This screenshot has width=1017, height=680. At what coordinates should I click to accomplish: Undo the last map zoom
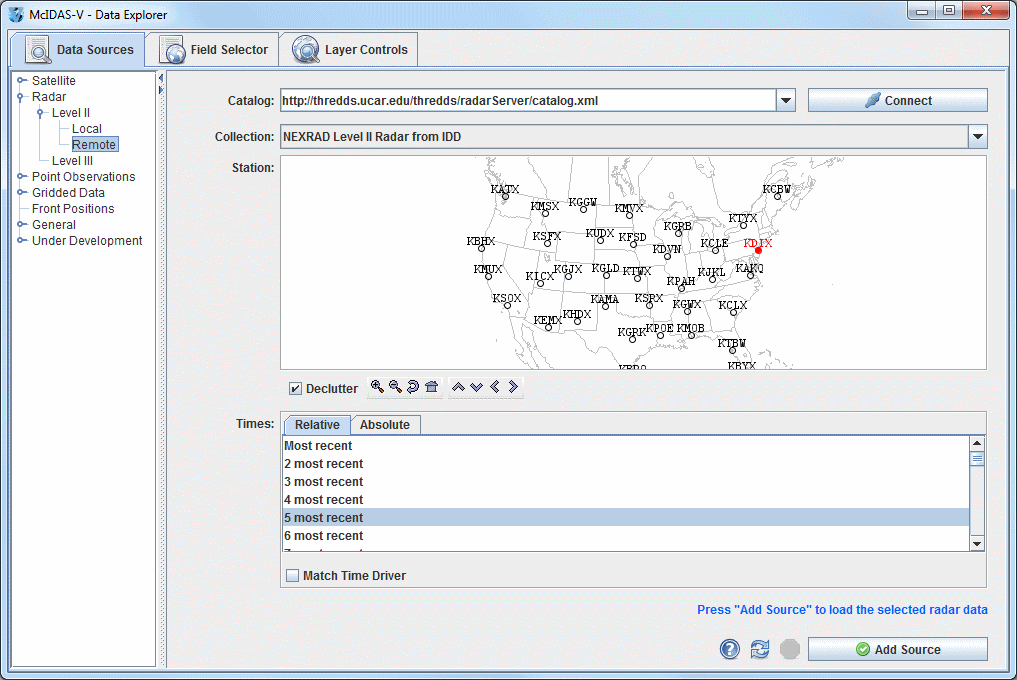[x=413, y=387]
